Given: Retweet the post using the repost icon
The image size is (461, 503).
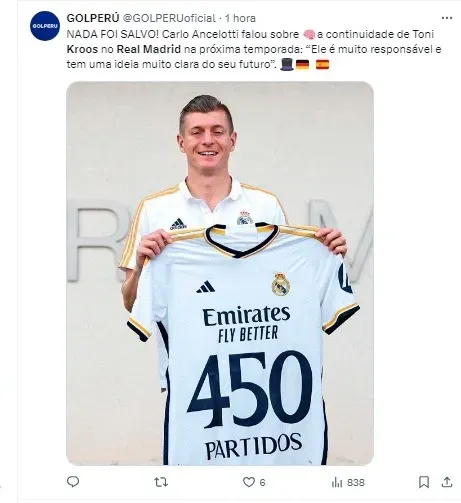Looking at the screenshot, I should pyautogui.click(x=161, y=482).
